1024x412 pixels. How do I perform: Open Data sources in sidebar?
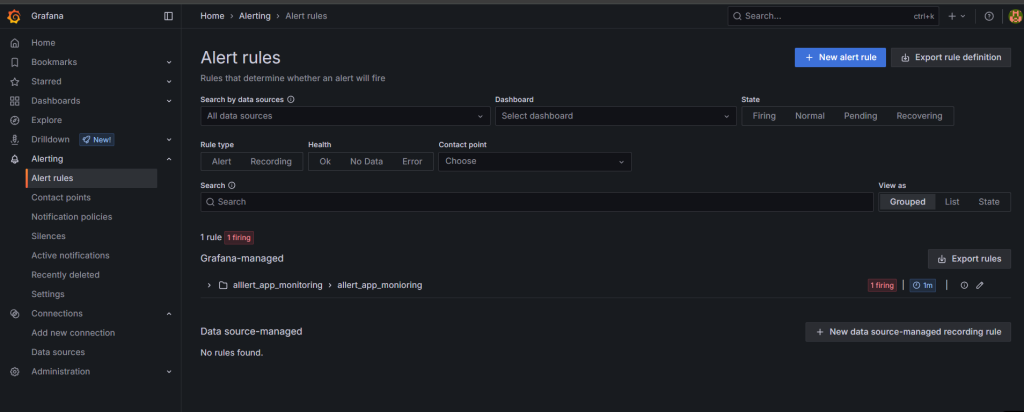[58, 352]
